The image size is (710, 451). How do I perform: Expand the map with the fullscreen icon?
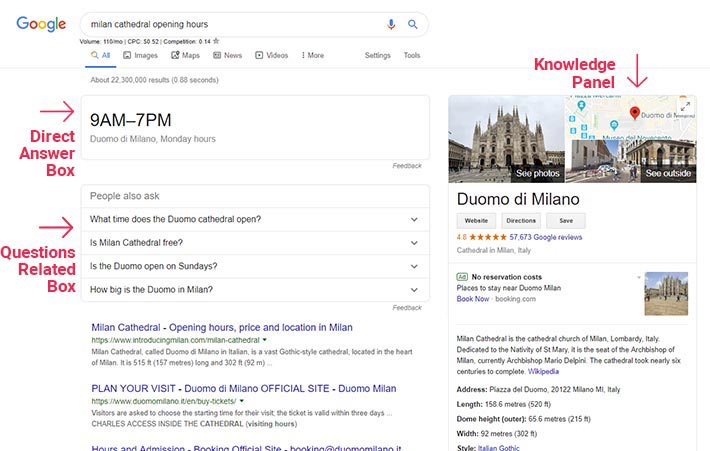click(x=686, y=106)
